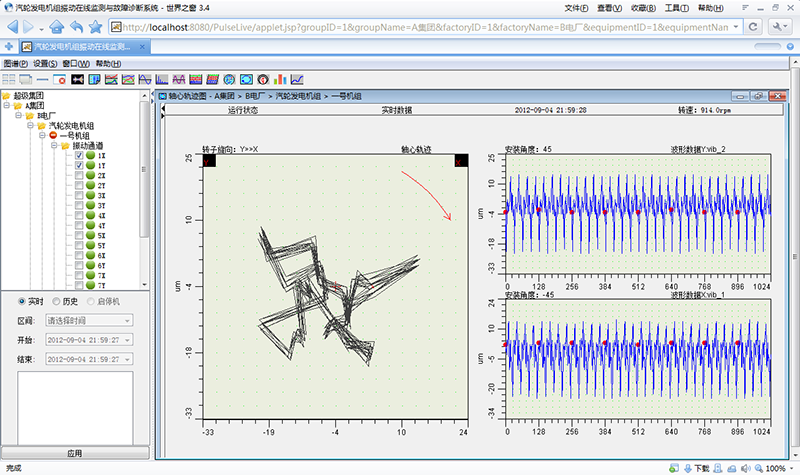Open the 设置(S) menu
The height and width of the screenshot is (475, 800).
pos(45,64)
